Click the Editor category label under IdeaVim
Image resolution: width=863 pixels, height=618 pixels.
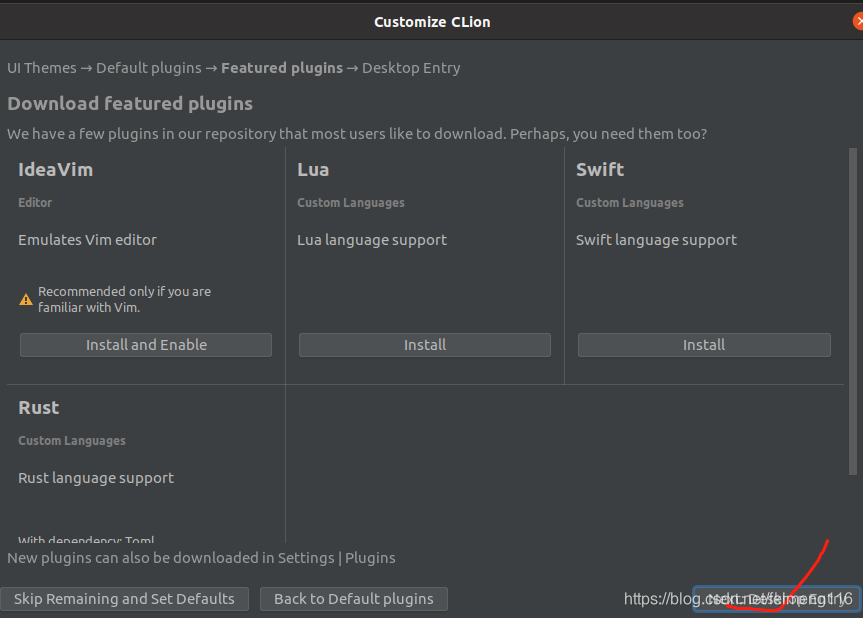(x=35, y=203)
